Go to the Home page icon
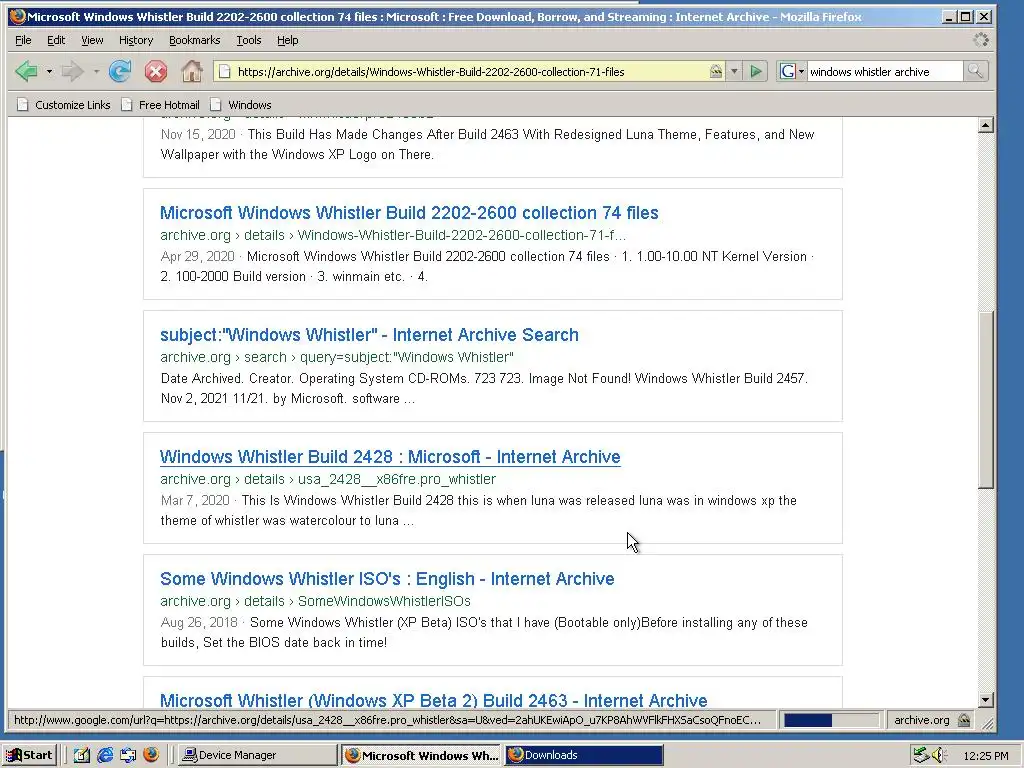 [x=191, y=71]
